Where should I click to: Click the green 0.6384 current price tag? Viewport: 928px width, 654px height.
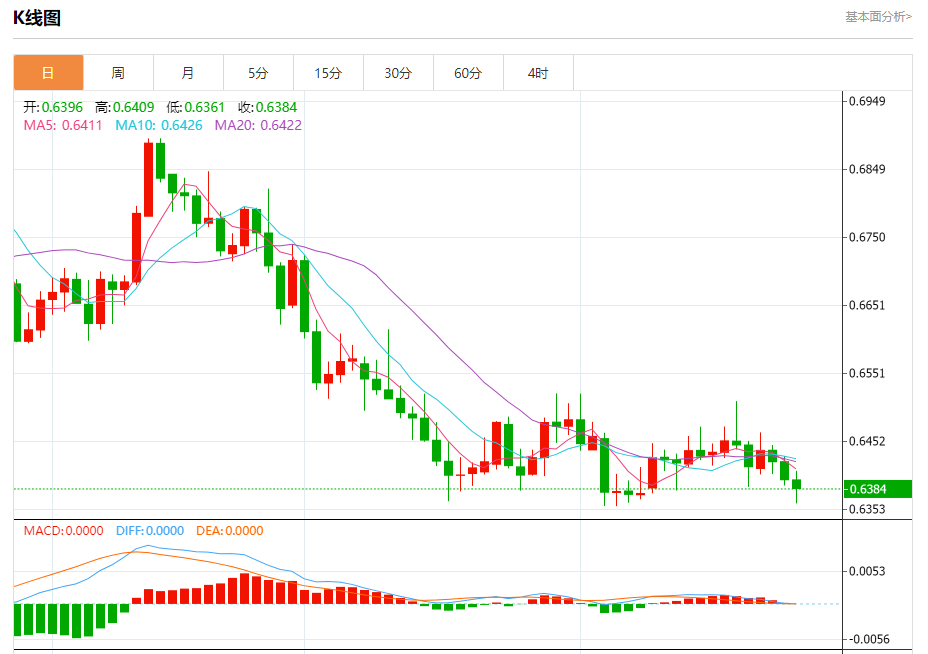878,489
